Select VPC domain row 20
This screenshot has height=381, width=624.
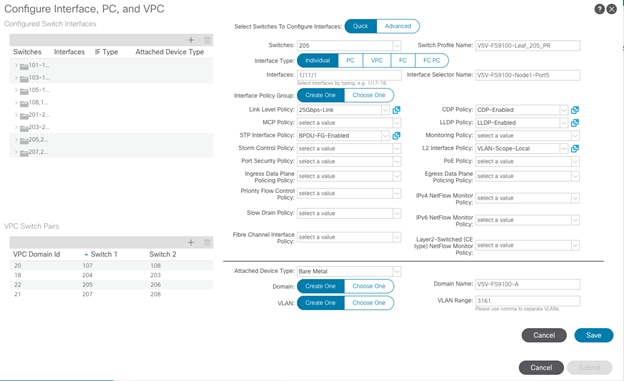pos(111,266)
